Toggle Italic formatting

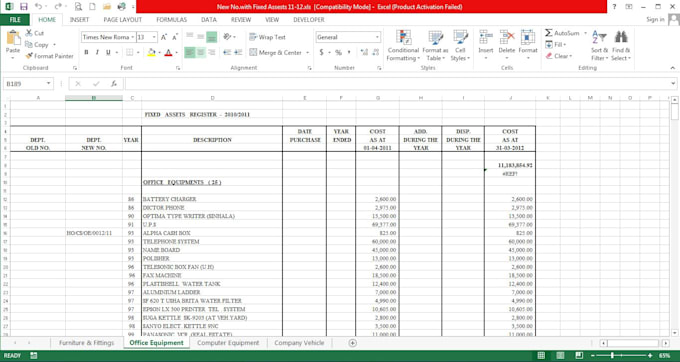click(x=97, y=52)
